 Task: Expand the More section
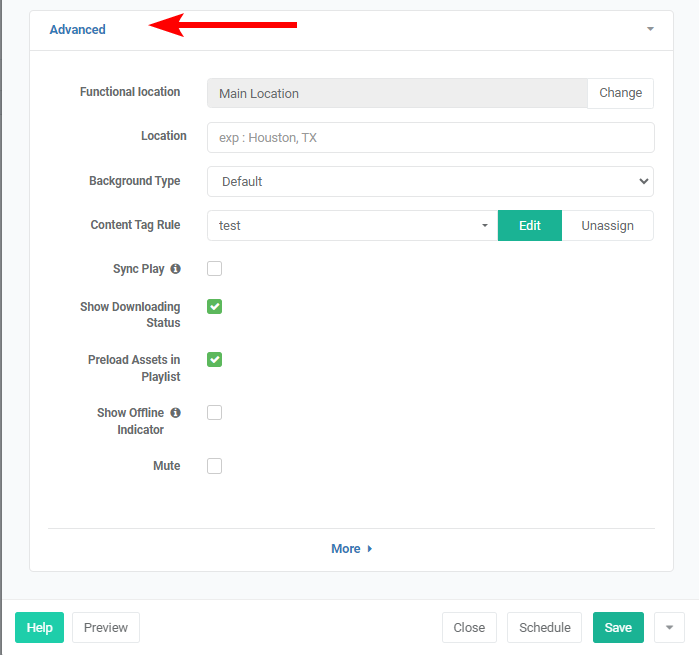coord(351,549)
